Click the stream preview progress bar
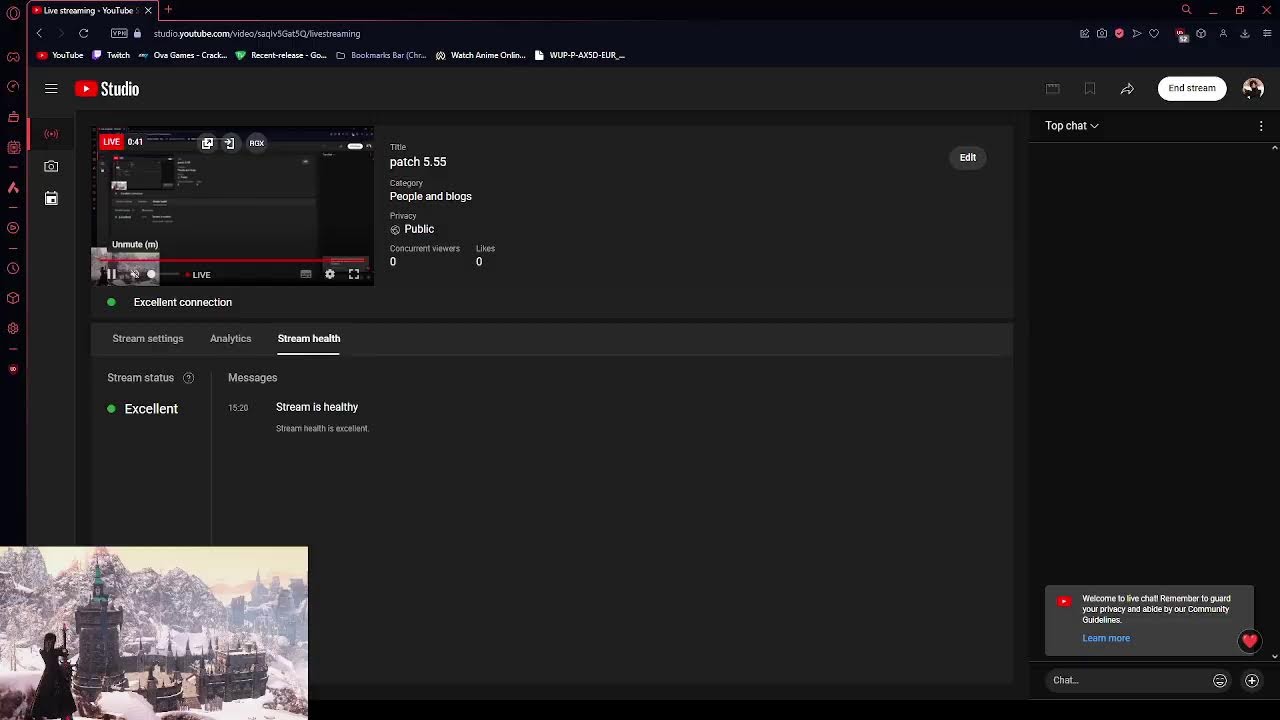 pos(233,260)
